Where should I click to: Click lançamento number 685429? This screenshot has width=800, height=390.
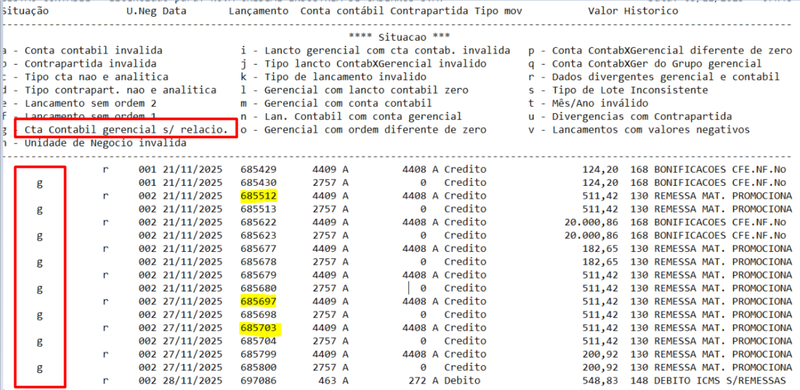point(259,169)
